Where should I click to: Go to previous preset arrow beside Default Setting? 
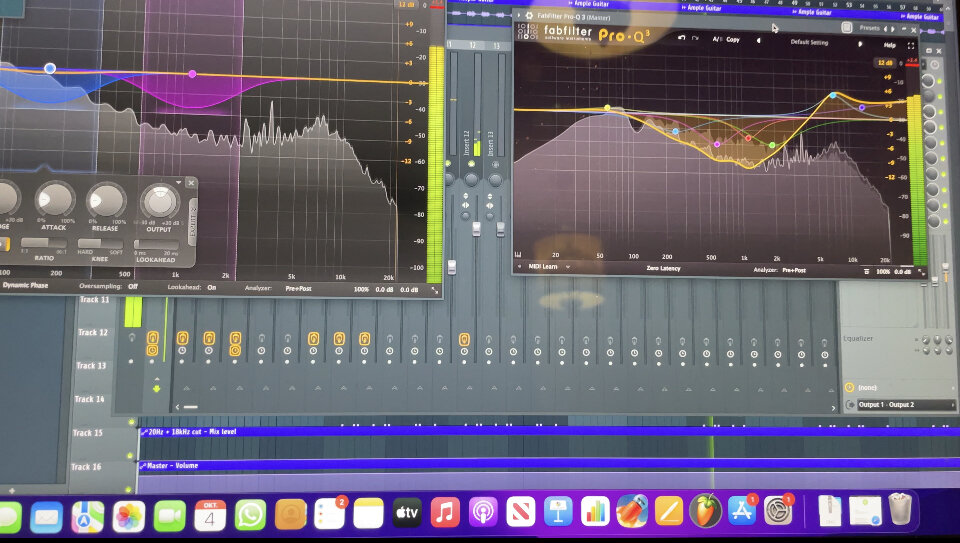click(x=759, y=40)
